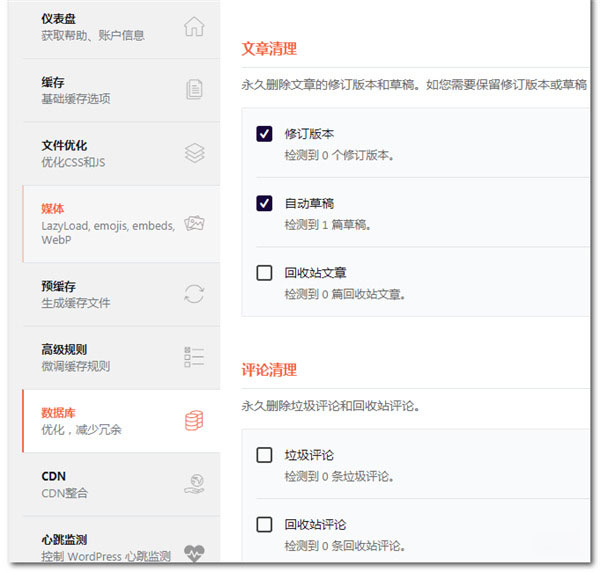This screenshot has width=600, height=572.
Task: Select the 媒体 sidebar tab
Action: [52, 209]
